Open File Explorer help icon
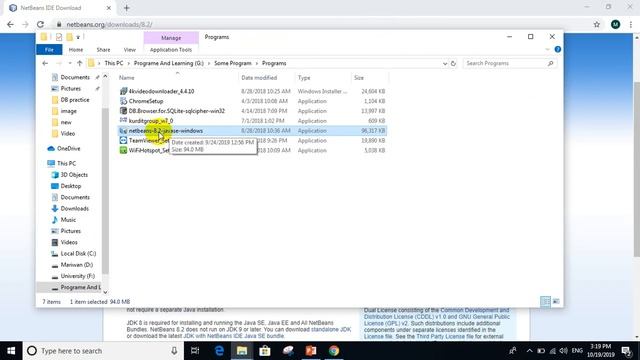The image size is (640, 360). (558, 49)
